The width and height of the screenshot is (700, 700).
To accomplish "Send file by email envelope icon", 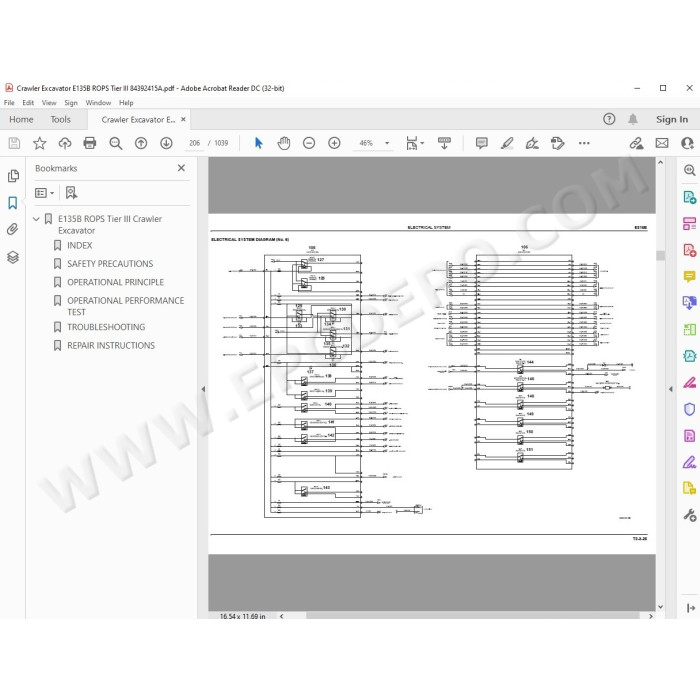I will point(662,143).
